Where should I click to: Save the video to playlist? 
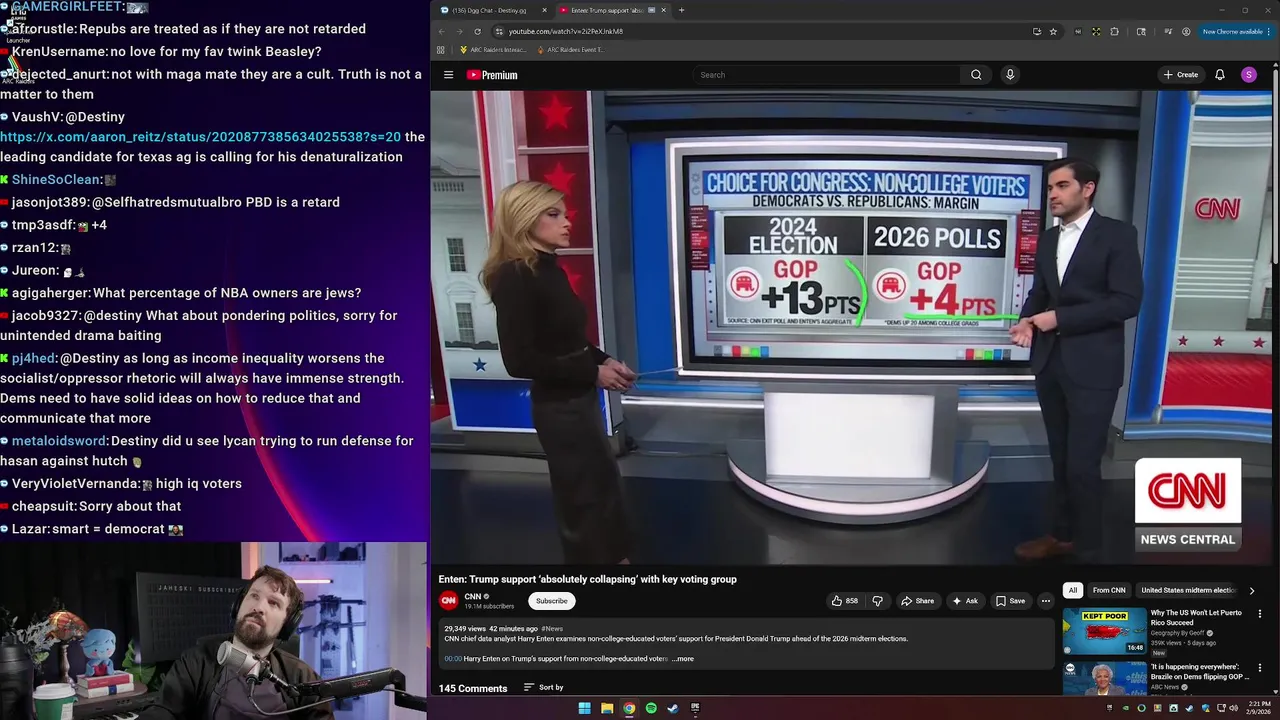click(x=1010, y=601)
